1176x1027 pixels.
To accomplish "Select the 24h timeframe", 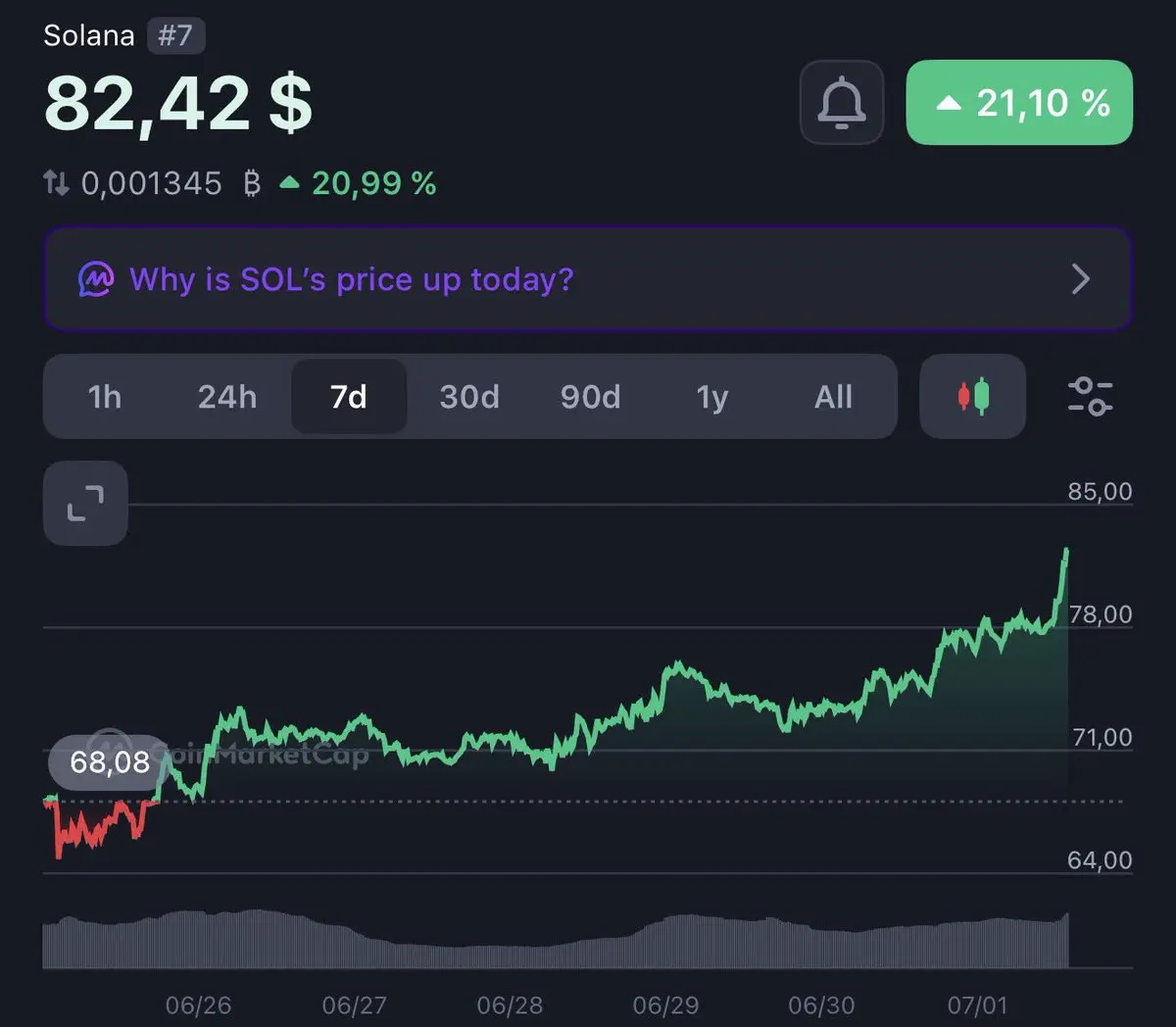I will pos(227,397).
